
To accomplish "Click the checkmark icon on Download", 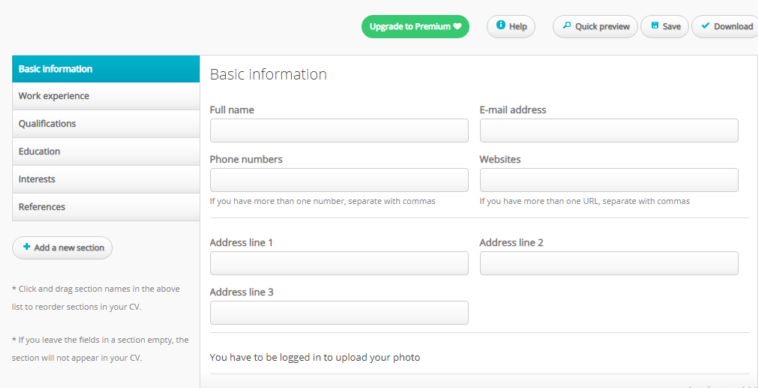I will tap(705, 26).
